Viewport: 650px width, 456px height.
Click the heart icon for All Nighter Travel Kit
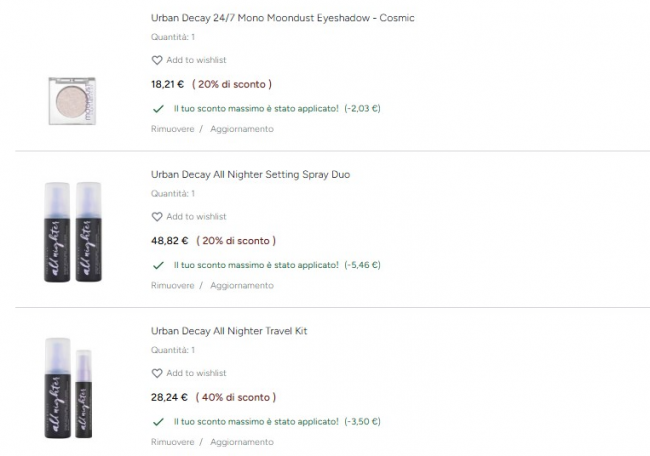(x=157, y=373)
